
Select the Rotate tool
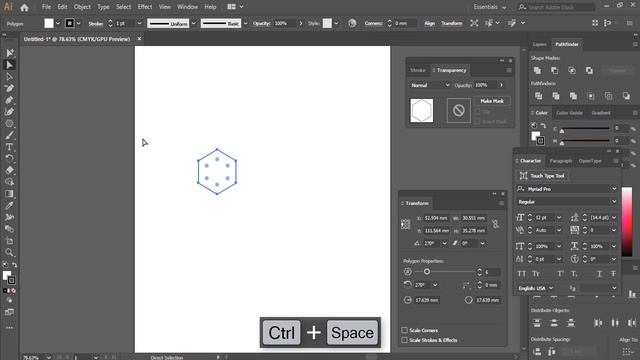[x=9, y=158]
